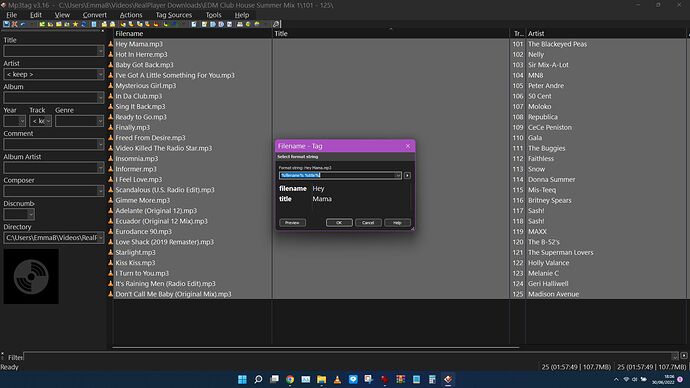Viewport: 690px width, 388px height.
Task: Close the Filename - Tag dialog
Action: (407, 146)
